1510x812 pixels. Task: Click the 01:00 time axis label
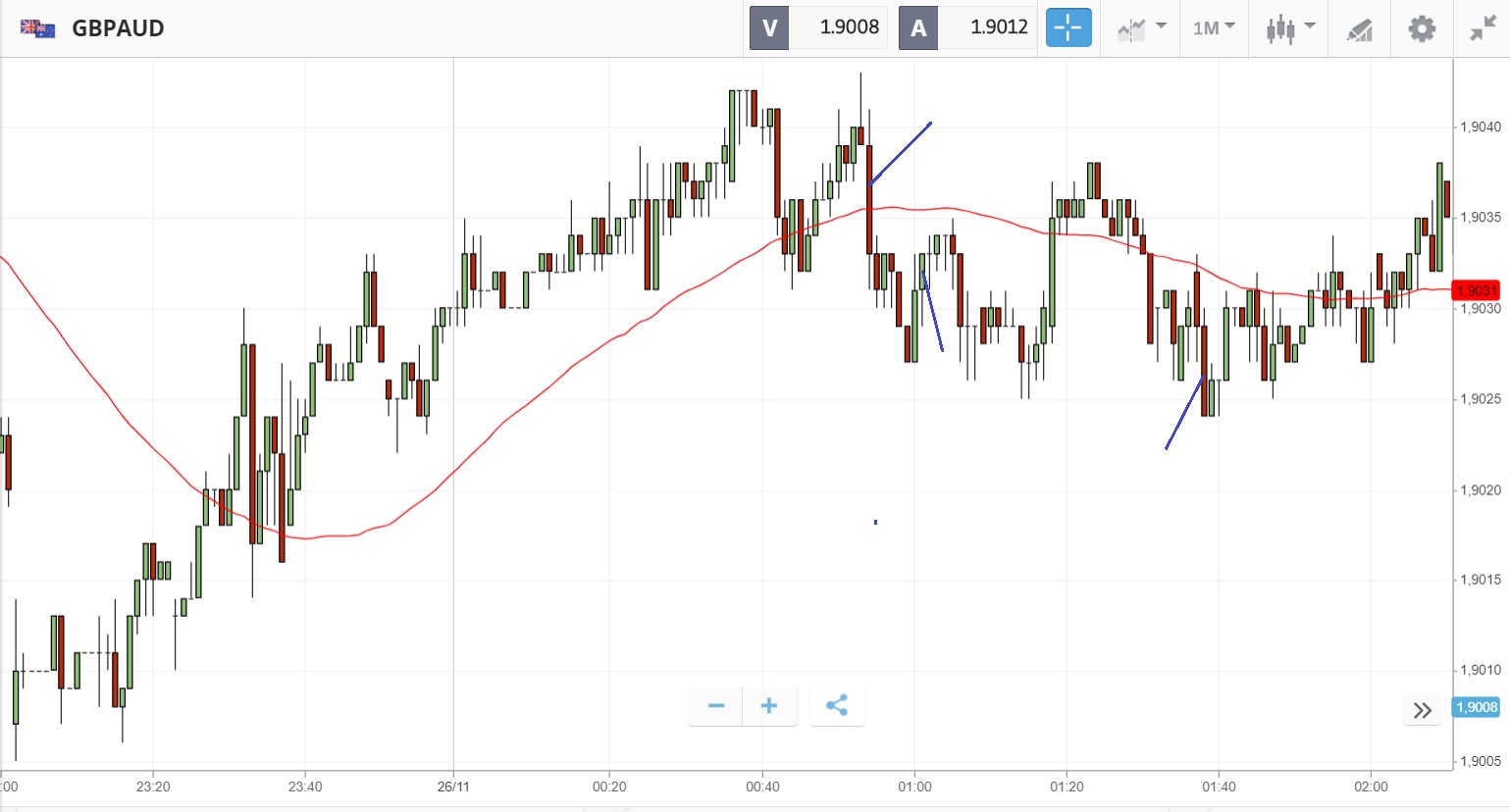coord(914,787)
